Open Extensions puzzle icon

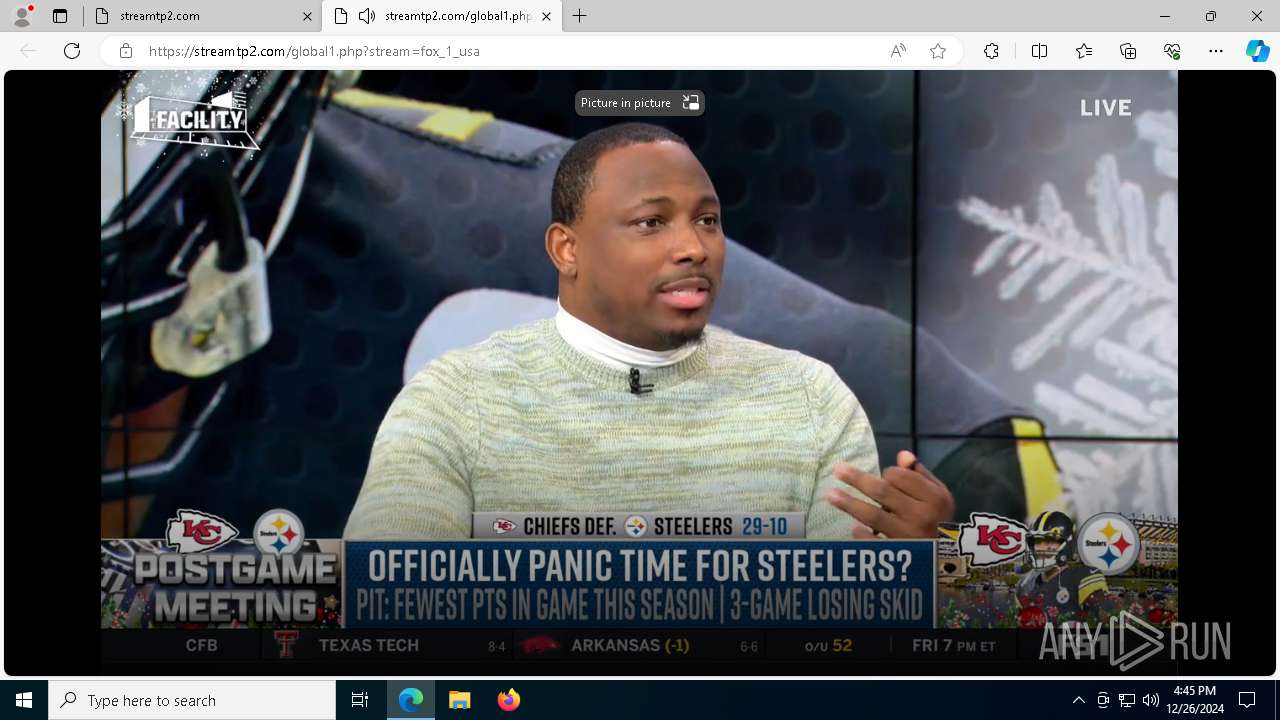(991, 51)
